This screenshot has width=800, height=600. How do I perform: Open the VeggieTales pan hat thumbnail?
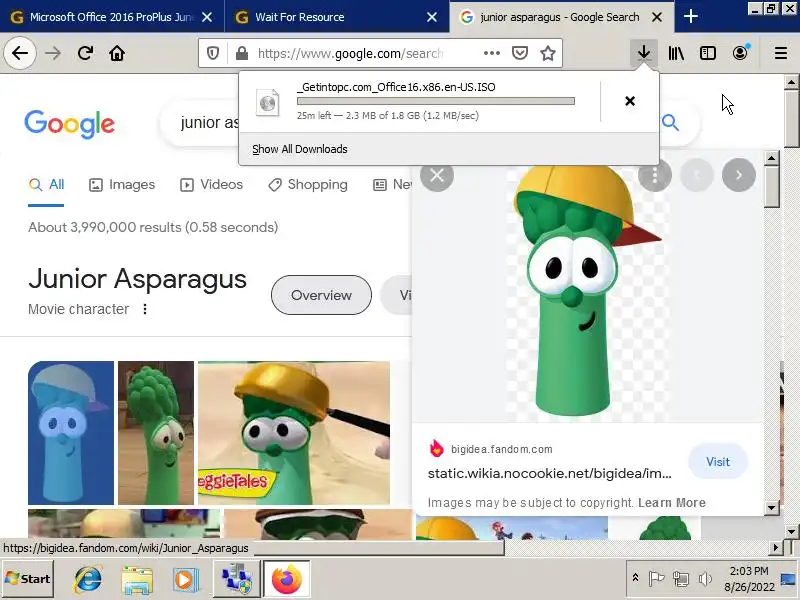coord(294,433)
